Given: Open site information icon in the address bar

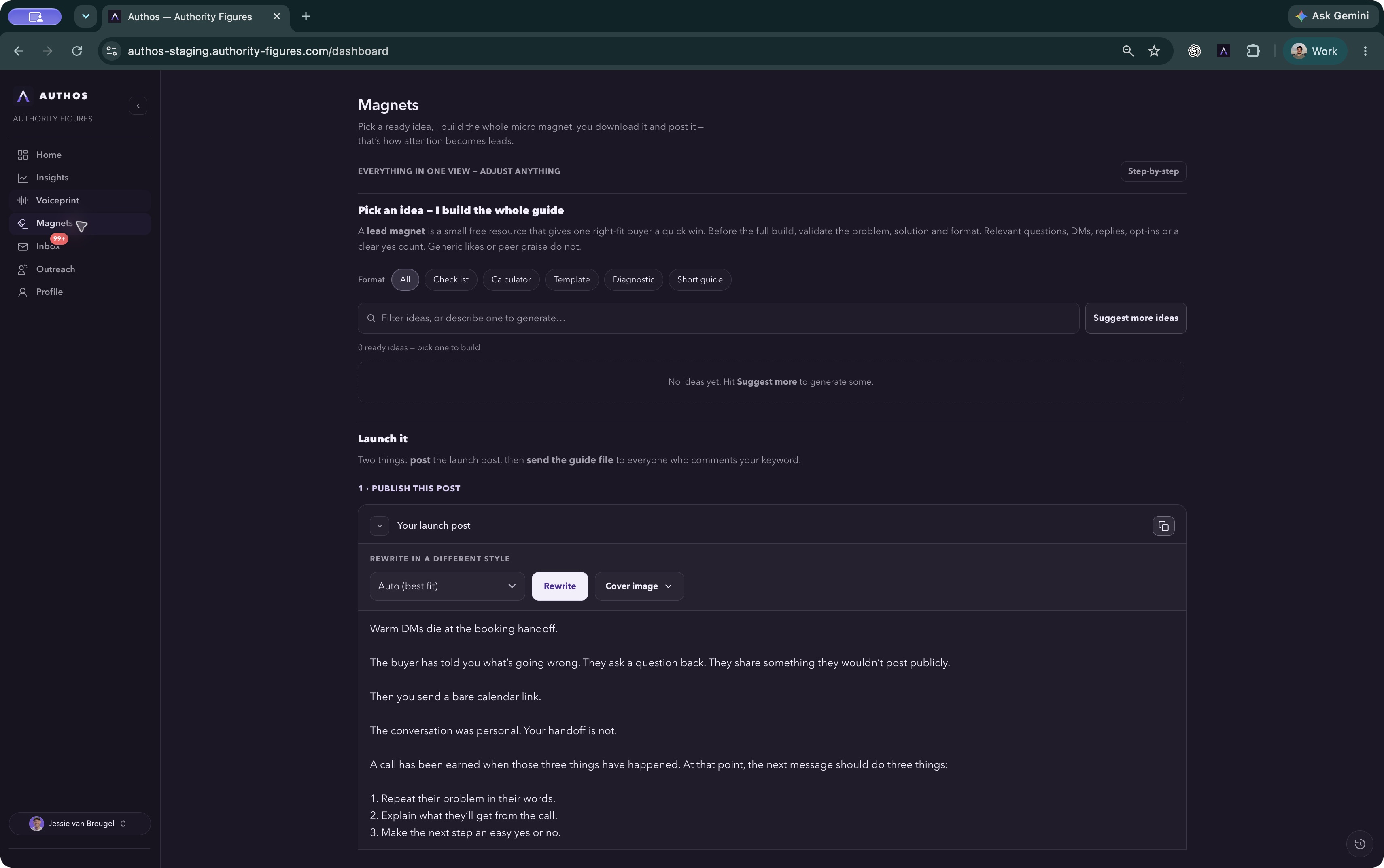Looking at the screenshot, I should click(x=112, y=51).
